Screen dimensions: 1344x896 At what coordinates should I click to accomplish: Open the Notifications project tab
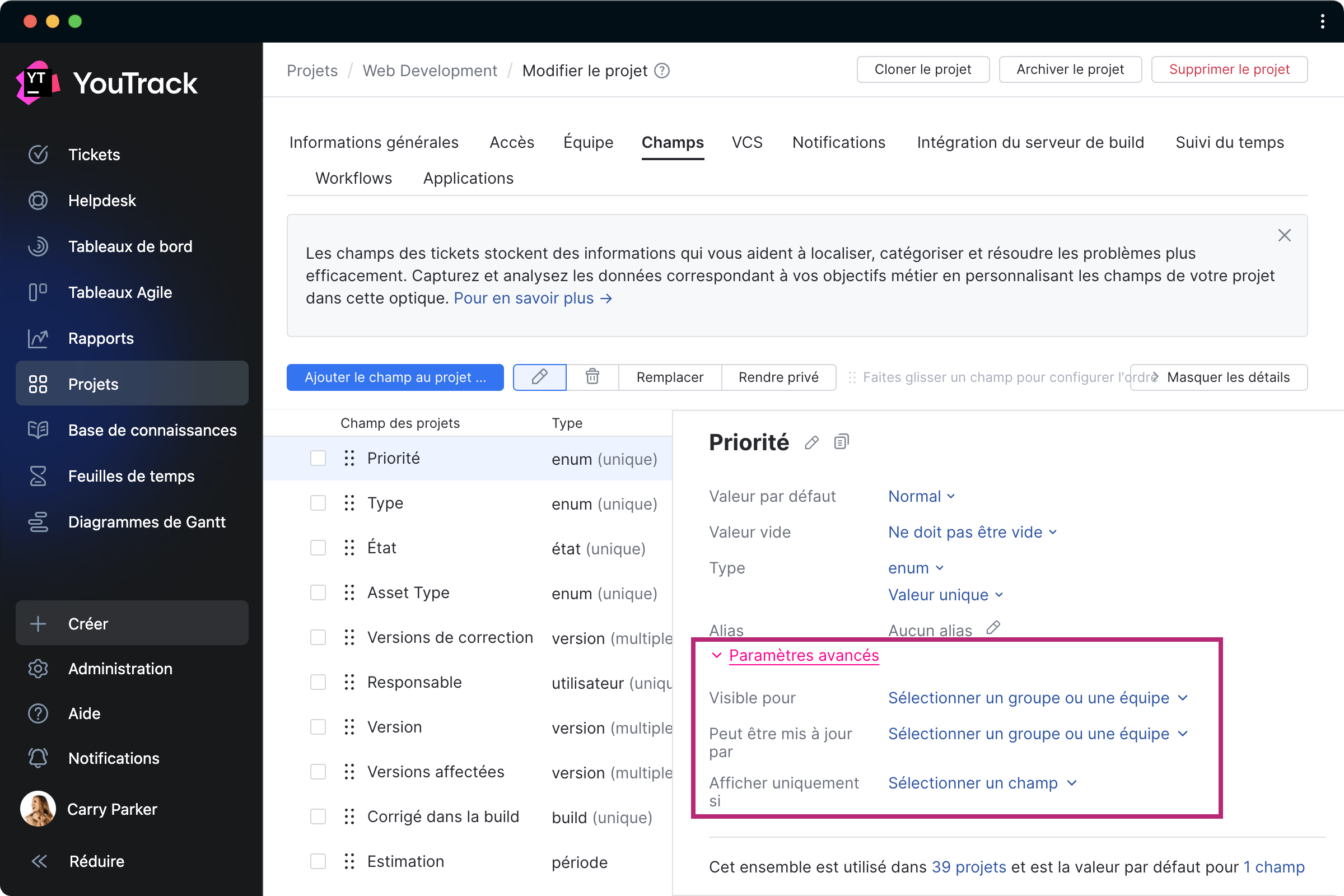[x=838, y=142]
